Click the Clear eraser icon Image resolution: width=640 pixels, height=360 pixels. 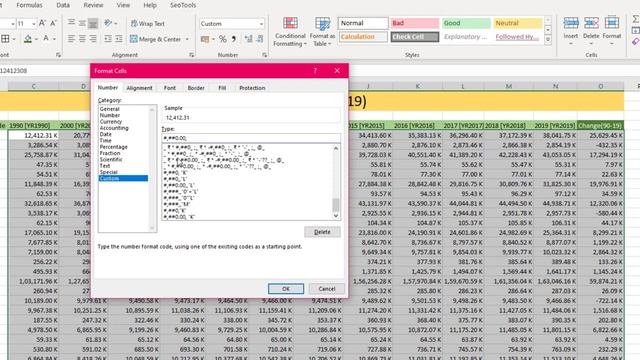click(636, 41)
